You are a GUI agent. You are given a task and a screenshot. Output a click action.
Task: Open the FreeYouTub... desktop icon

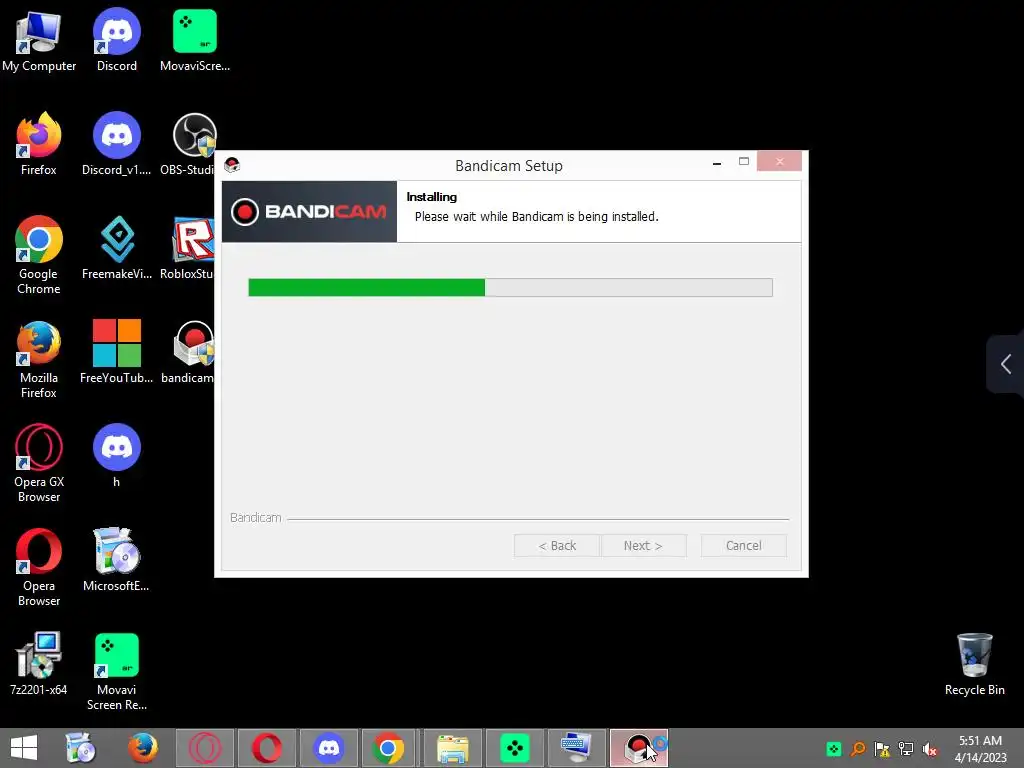(x=117, y=351)
